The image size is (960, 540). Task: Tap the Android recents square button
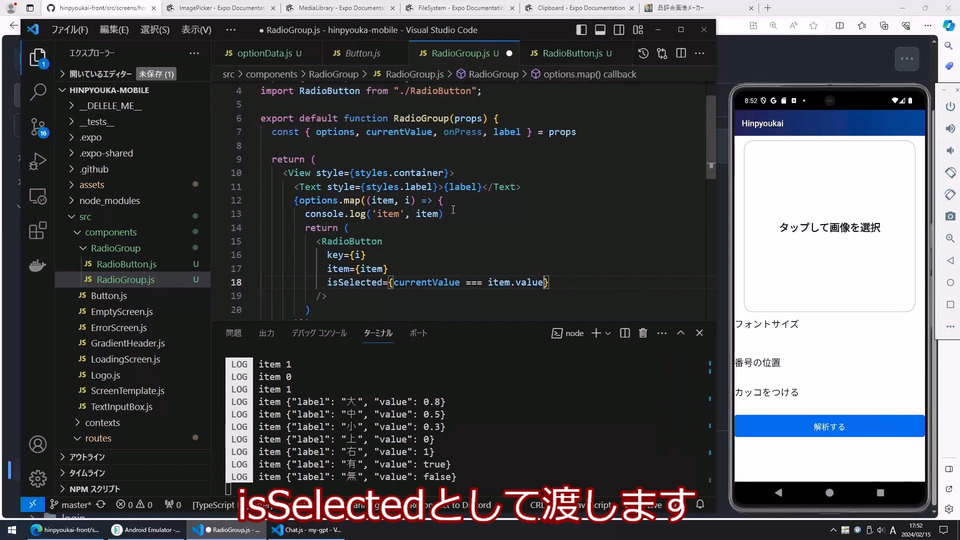pyautogui.click(x=880, y=492)
